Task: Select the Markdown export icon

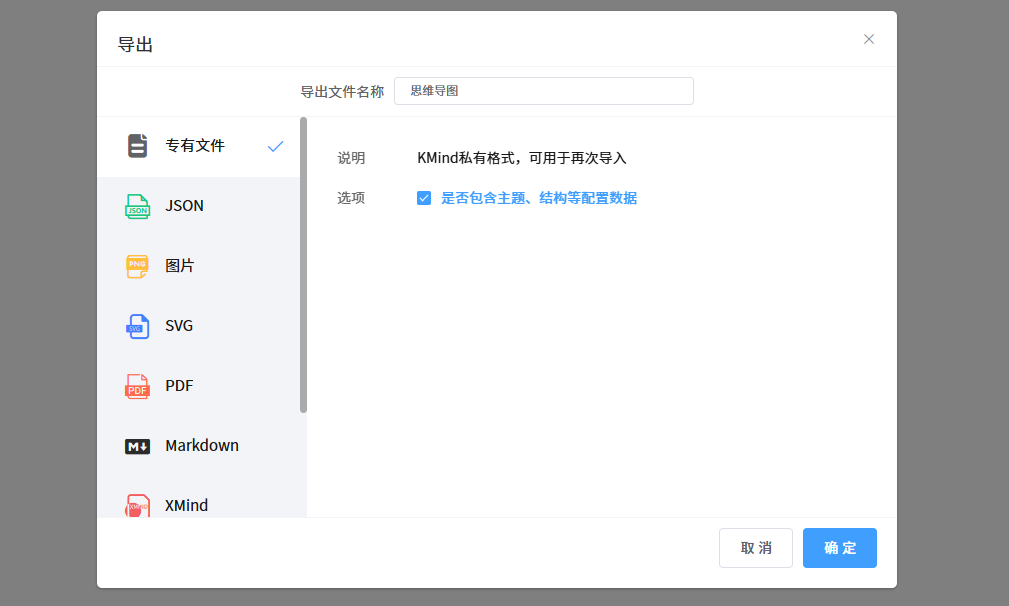Action: click(x=137, y=445)
